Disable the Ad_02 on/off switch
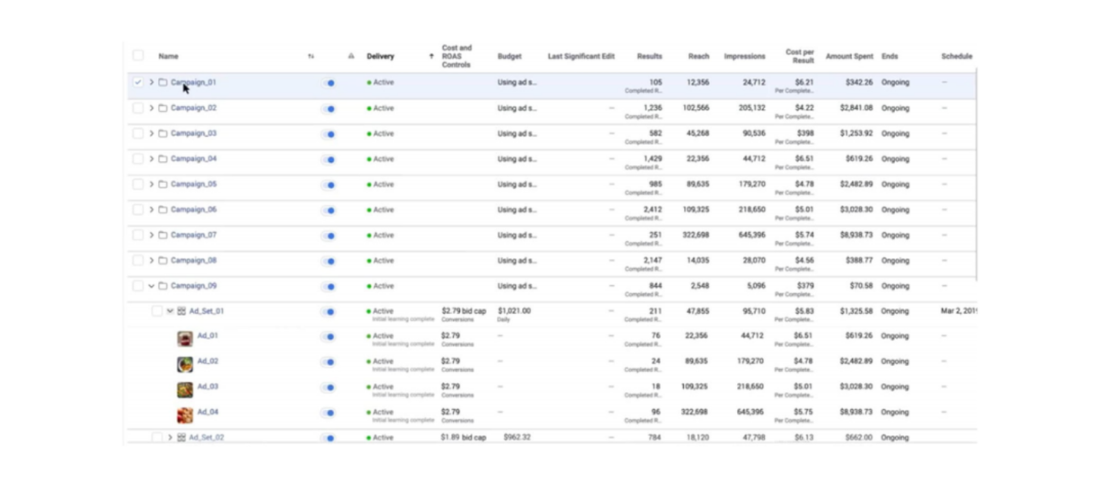Screen dimensions: 1100x500 point(329,363)
